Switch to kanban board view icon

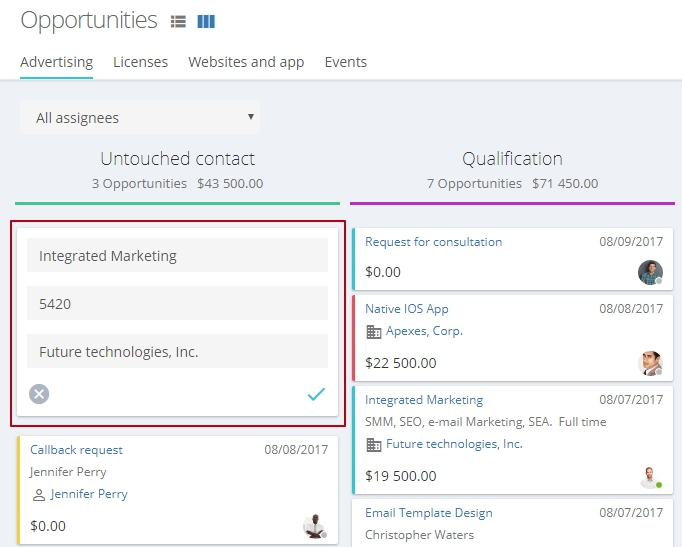(206, 21)
